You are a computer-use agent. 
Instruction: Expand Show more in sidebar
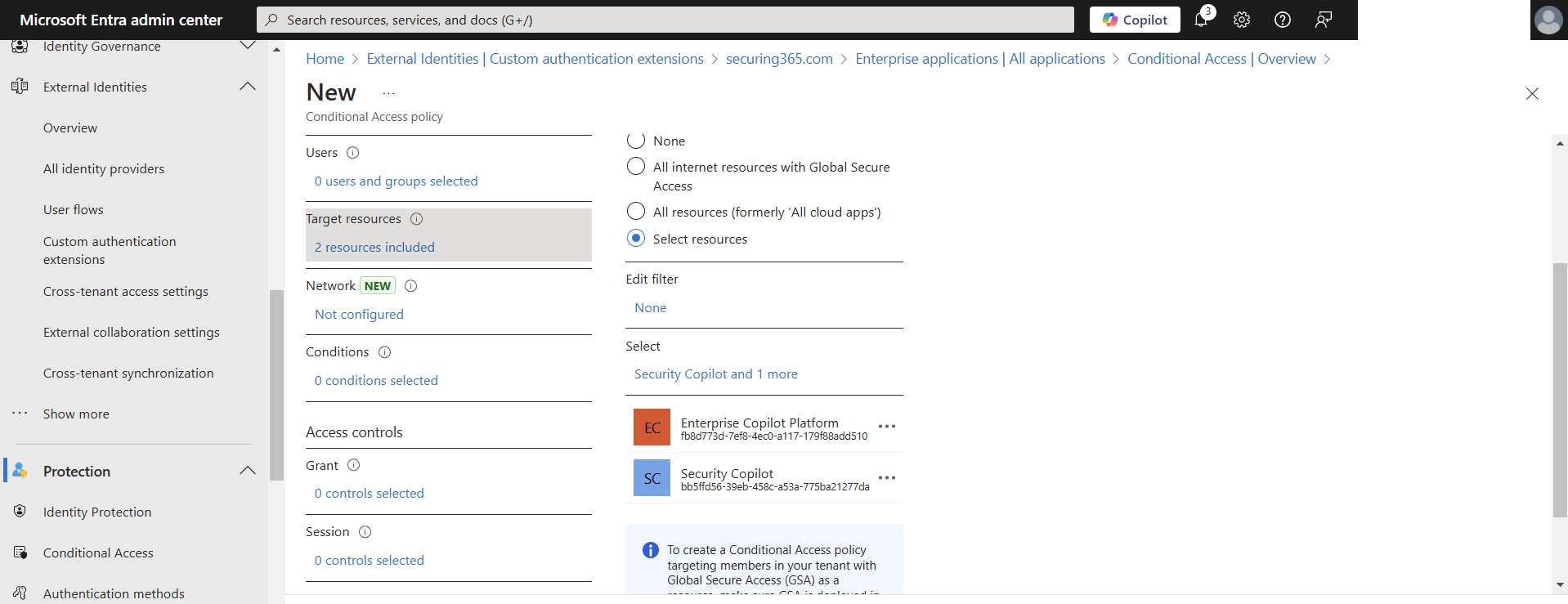tap(76, 414)
